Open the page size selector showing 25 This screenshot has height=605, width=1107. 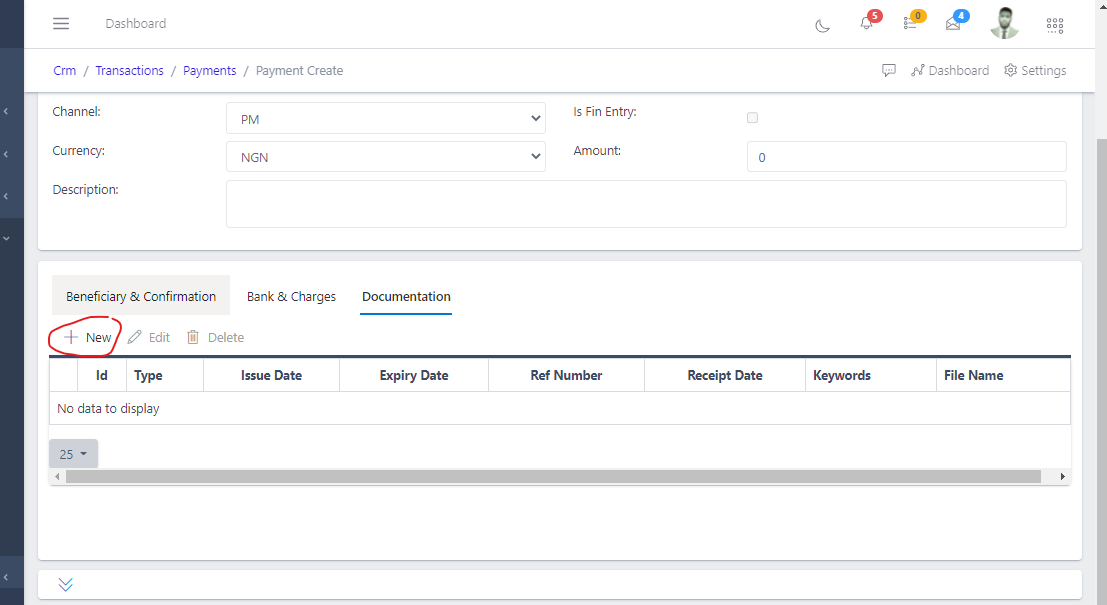(72, 453)
